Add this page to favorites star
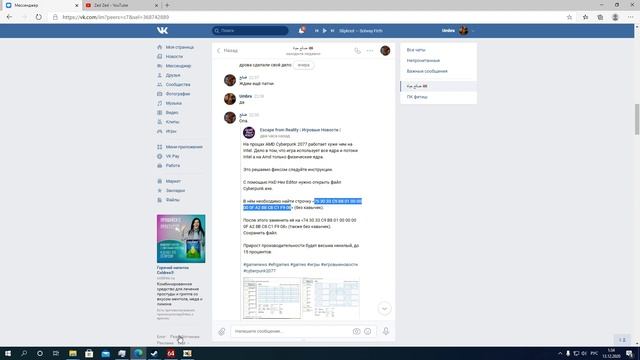Screen dimensions: 640x360 (x=569, y=17)
